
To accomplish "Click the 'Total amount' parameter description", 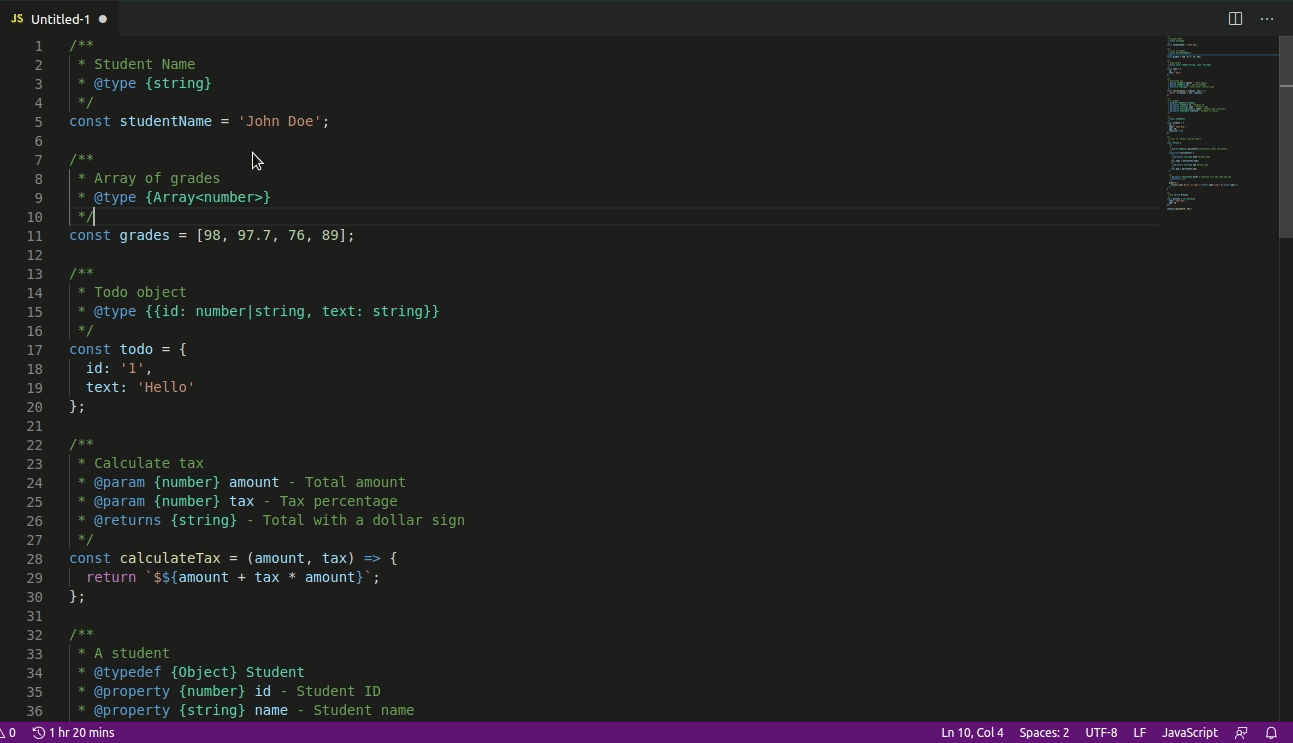I will 355,482.
